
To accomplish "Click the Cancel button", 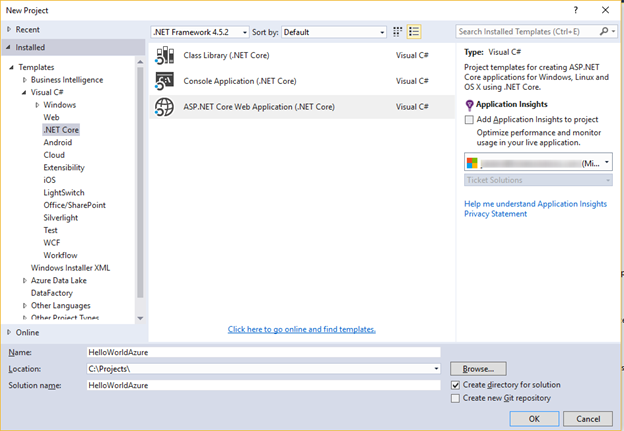I will click(x=588, y=419).
